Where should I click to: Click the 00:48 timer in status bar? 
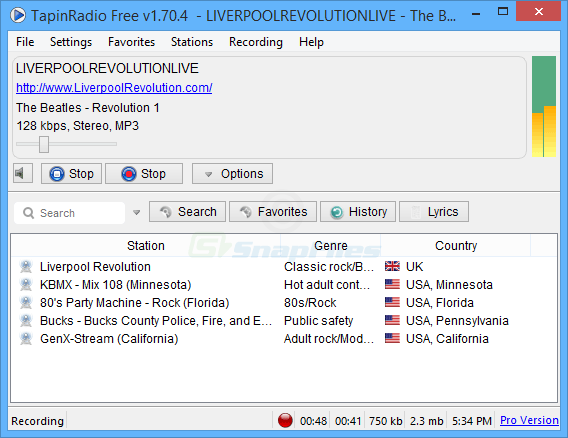(313, 421)
